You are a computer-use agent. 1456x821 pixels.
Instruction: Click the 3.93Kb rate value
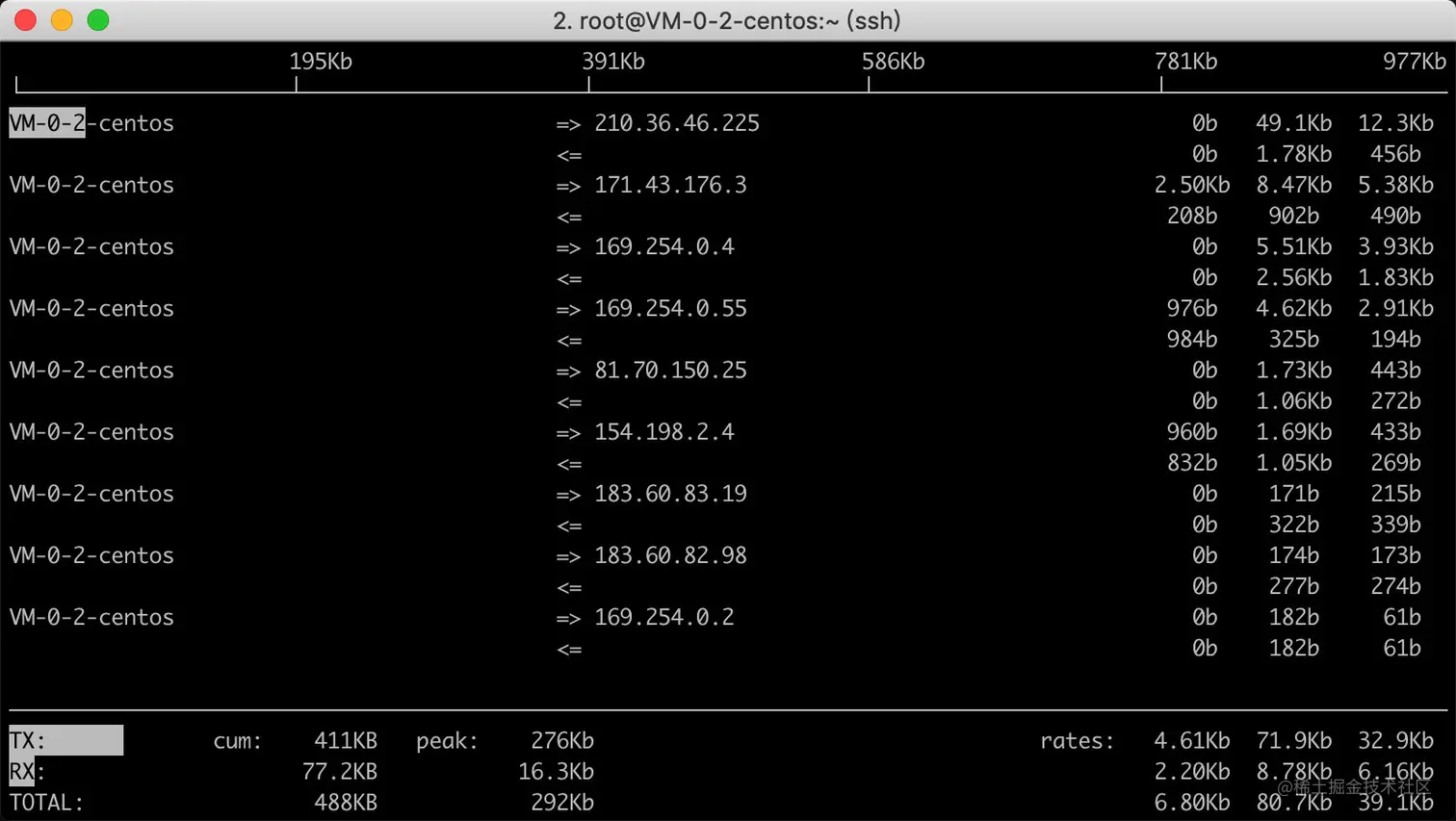click(x=1396, y=246)
